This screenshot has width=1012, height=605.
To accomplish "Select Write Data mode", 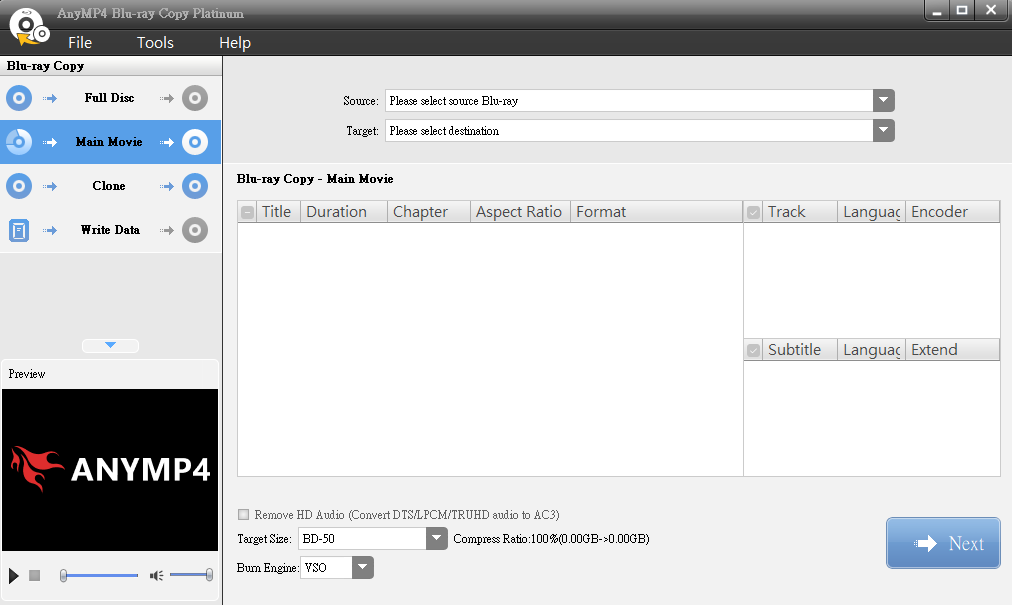I will tap(110, 230).
